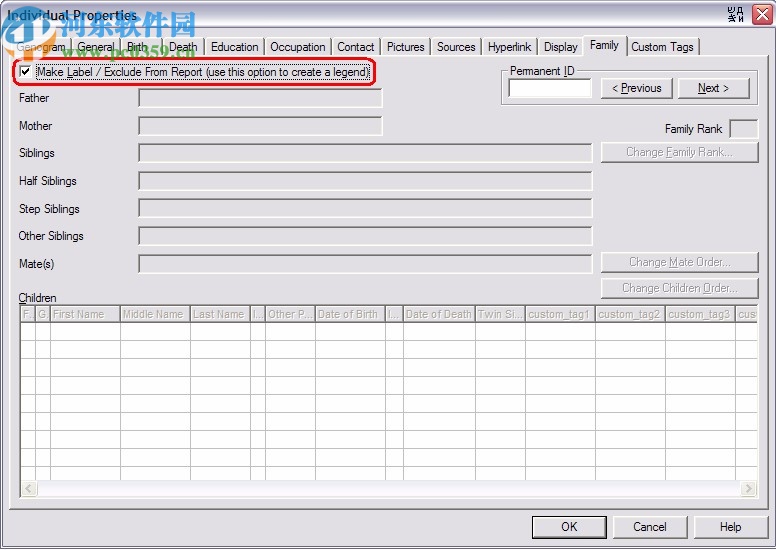Click the Children table right scroll arrow

coord(748,489)
